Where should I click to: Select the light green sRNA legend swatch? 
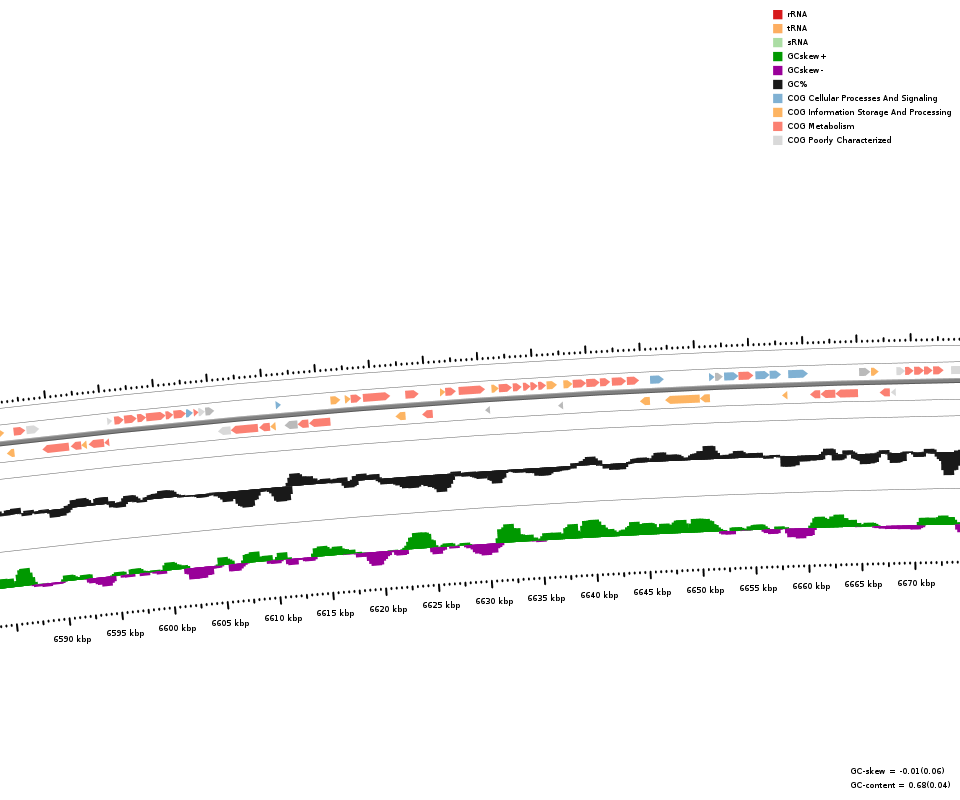pyautogui.click(x=777, y=42)
